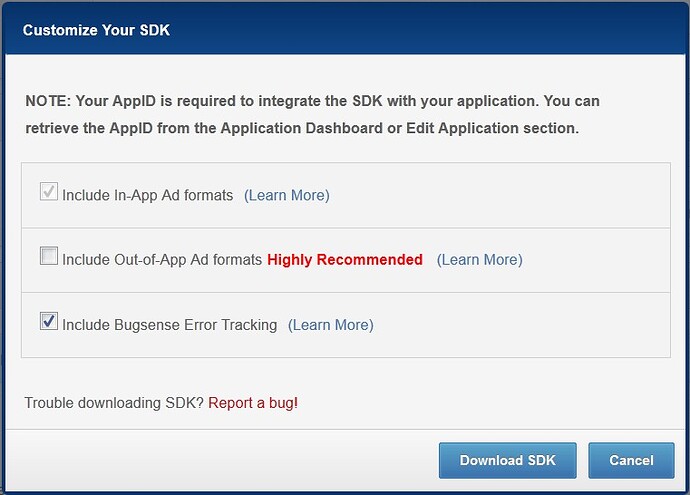
Task: Follow the Report a bug! link
Action: (253, 403)
